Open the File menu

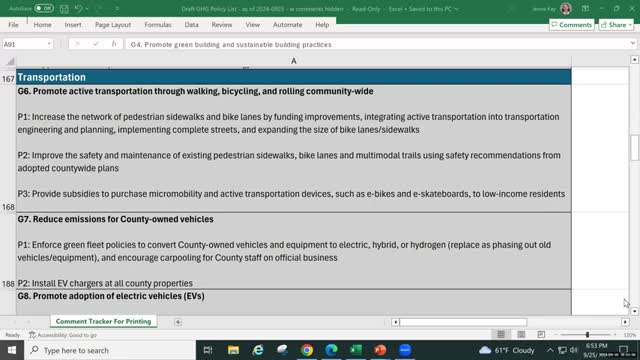click(x=13, y=25)
